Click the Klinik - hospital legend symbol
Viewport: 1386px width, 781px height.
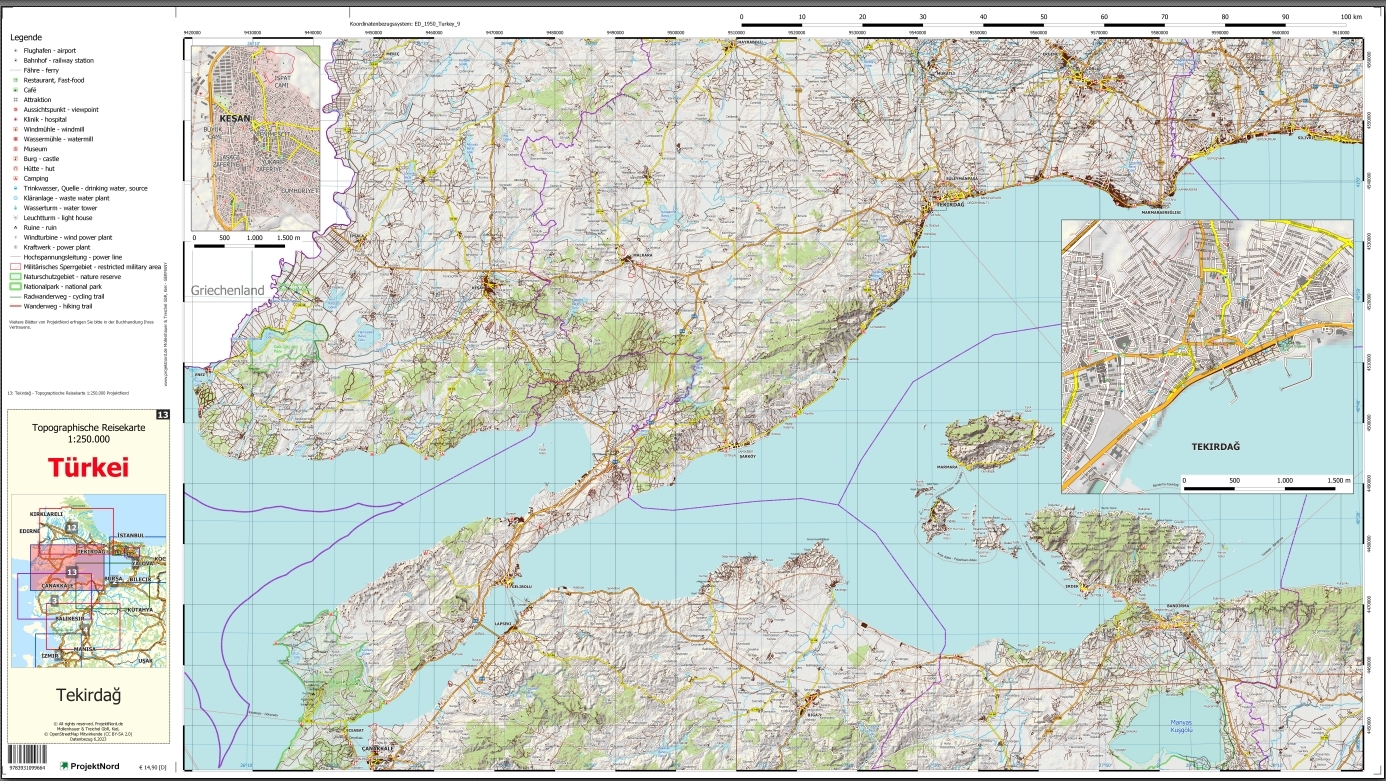click(15, 119)
